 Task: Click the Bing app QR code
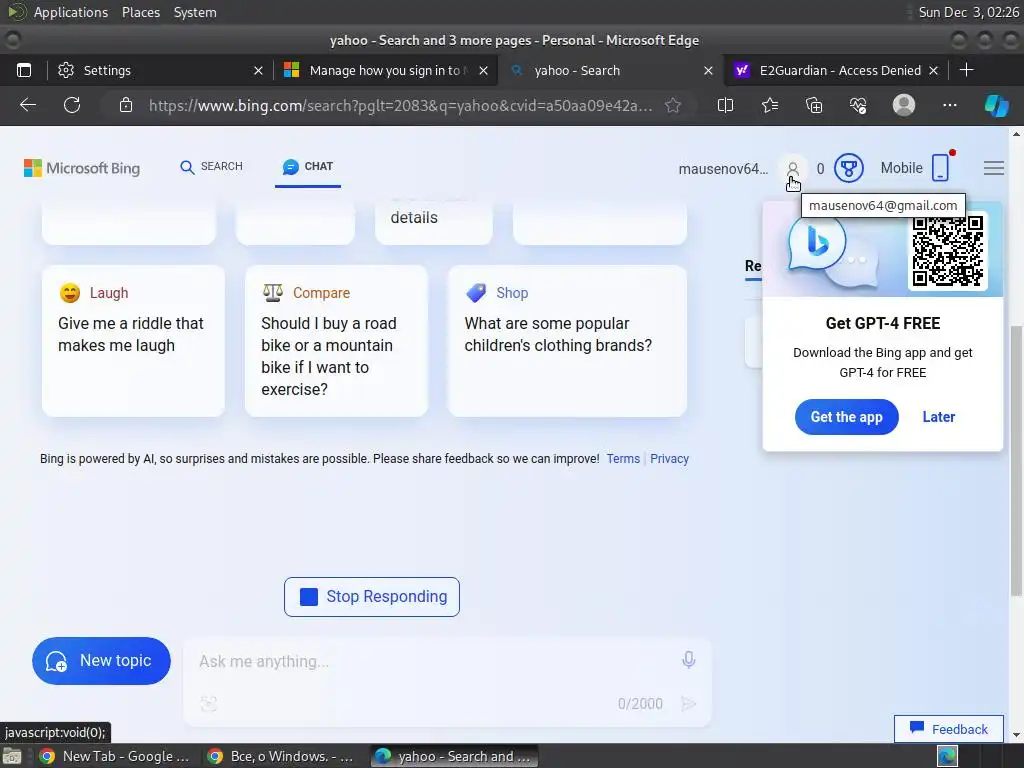(x=948, y=251)
